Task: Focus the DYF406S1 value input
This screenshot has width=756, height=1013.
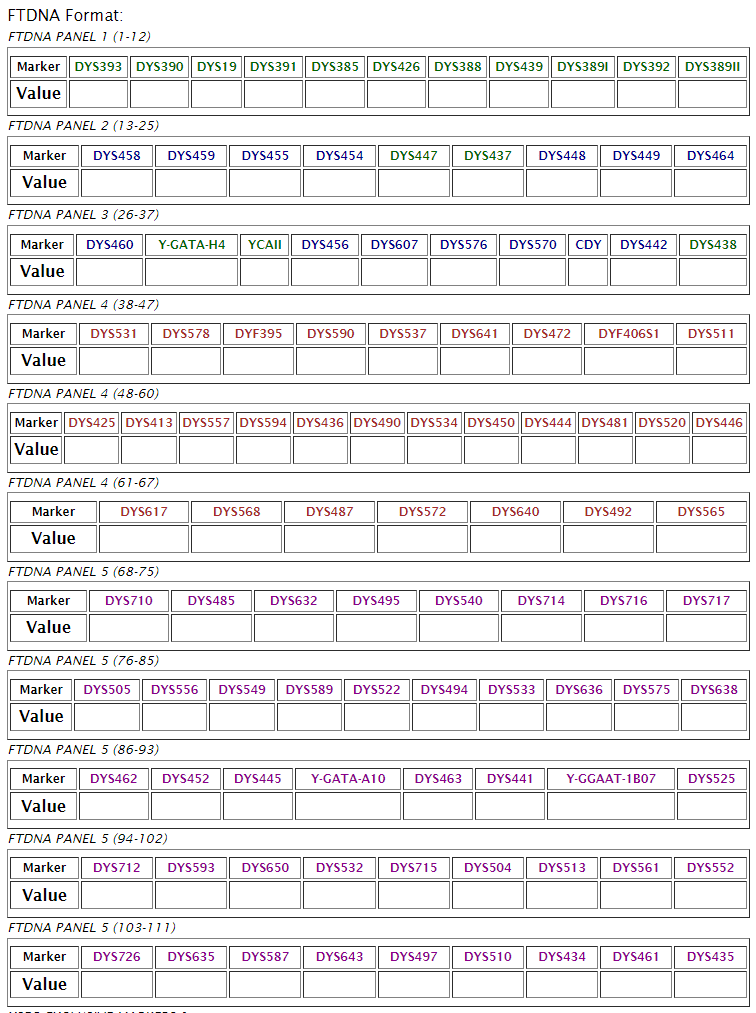Action: (628, 361)
